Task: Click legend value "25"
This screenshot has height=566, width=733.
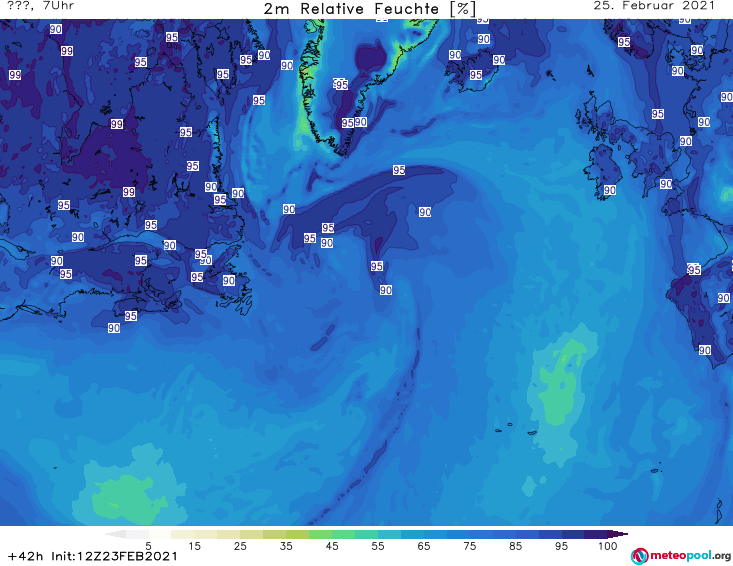Action: click(240, 546)
